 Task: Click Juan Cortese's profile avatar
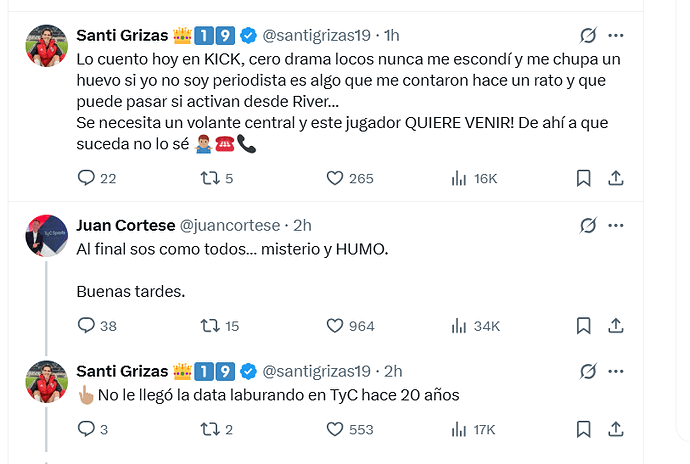coord(46,236)
